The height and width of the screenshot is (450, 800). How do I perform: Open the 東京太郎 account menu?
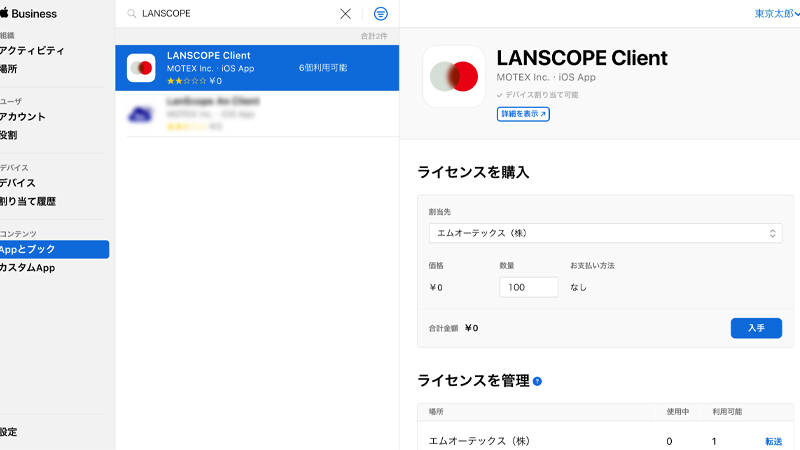[x=777, y=14]
